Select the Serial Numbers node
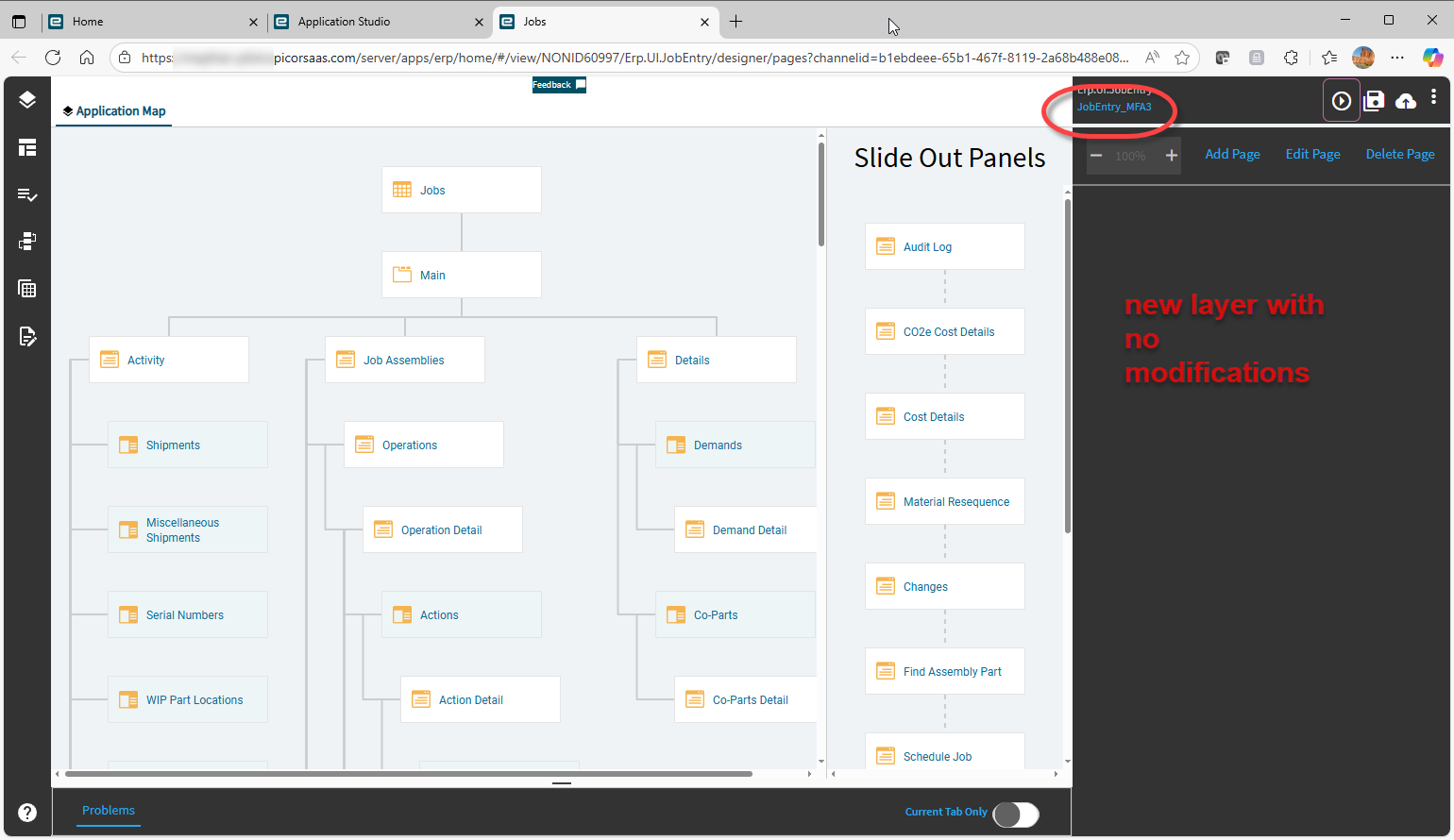The image size is (1454, 840). (x=188, y=614)
